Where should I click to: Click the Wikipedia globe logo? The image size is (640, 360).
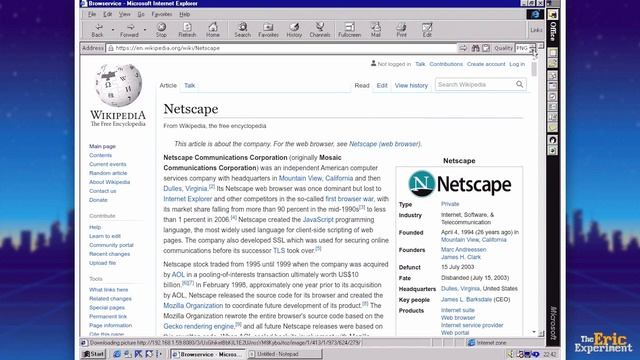pos(118,85)
